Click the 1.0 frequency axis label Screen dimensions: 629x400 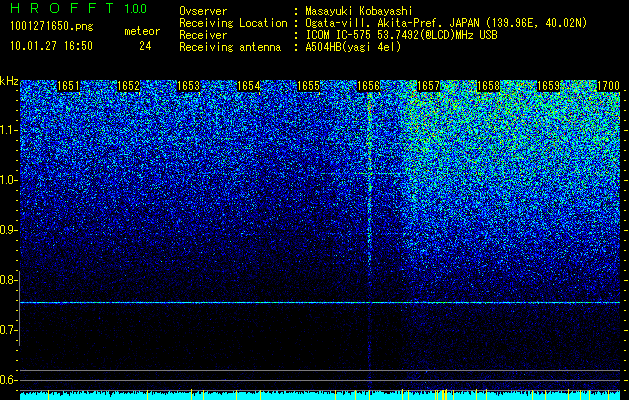(x=9, y=180)
